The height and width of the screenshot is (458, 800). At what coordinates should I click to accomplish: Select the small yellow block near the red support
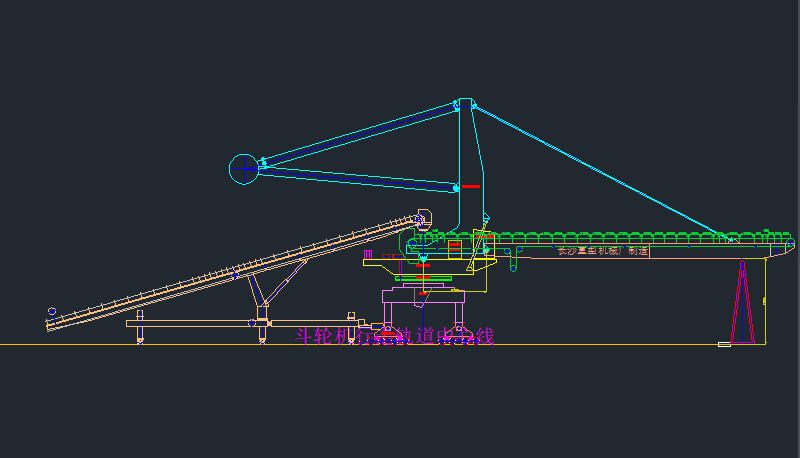724,344
